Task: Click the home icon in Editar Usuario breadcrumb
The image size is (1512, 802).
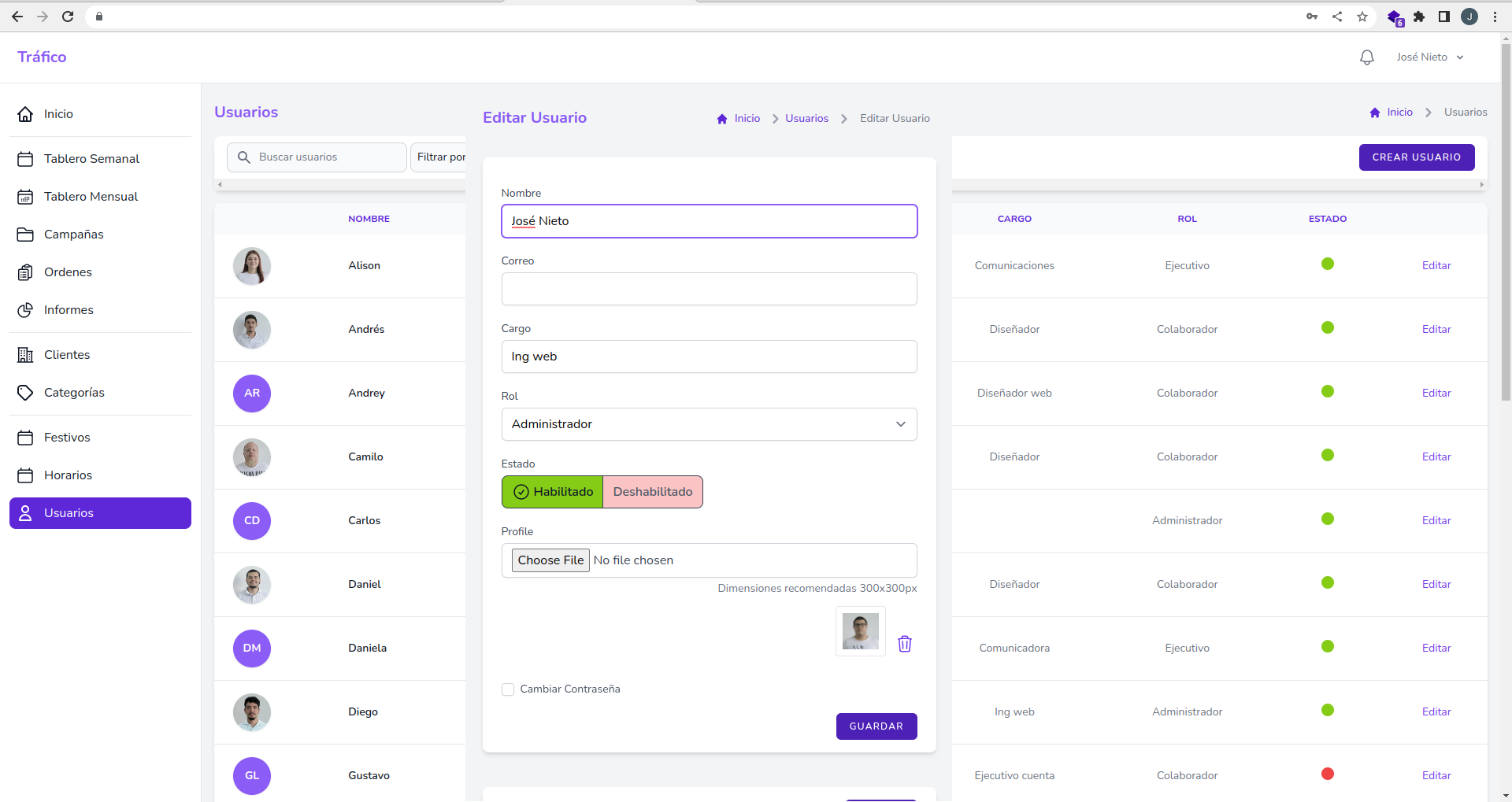Action: pos(721,119)
